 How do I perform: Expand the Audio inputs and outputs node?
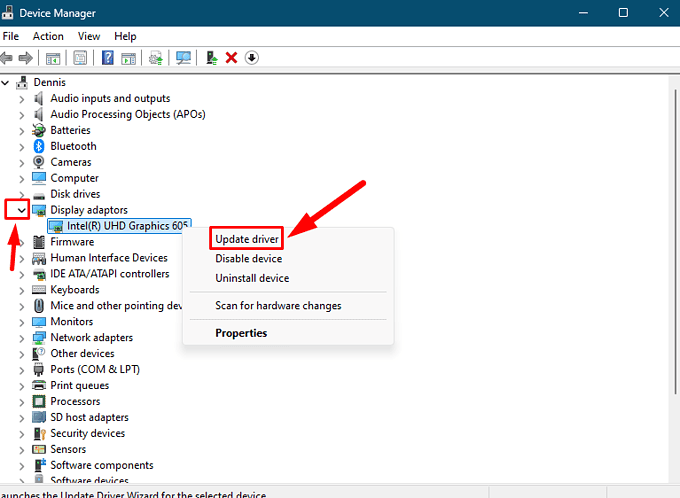22,98
